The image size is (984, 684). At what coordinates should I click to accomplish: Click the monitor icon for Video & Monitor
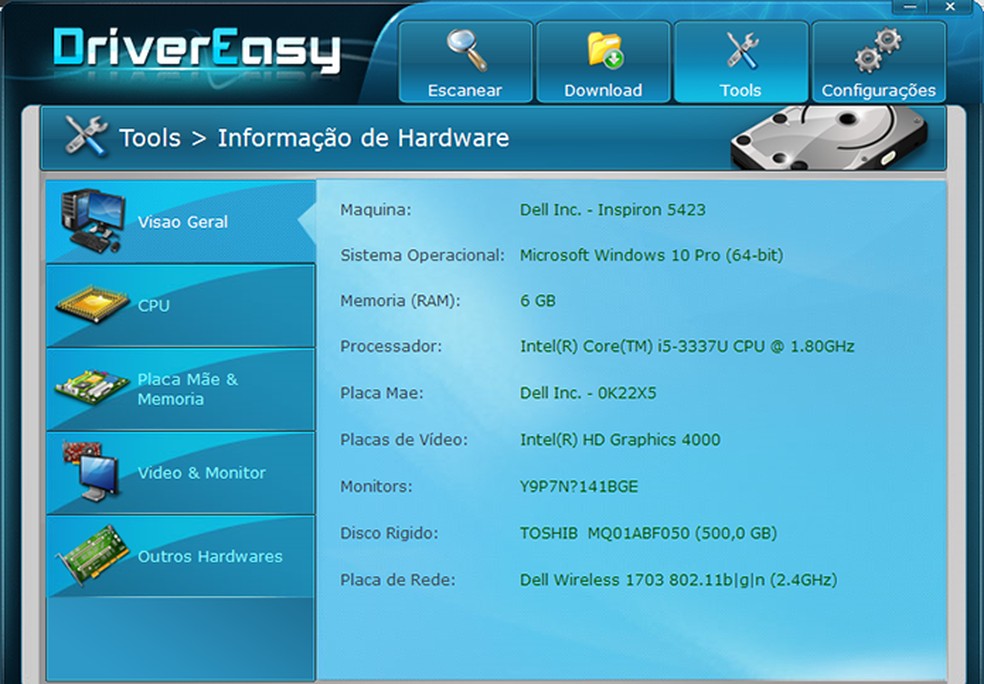(91, 471)
